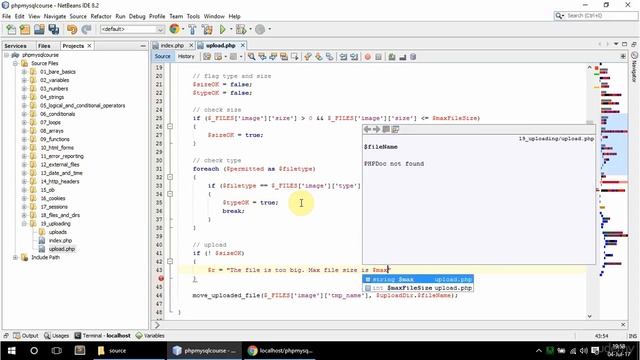This screenshot has width=640, height=360.
Task: Open the run project dropdown arrow
Action: pyautogui.click(x=230, y=29)
